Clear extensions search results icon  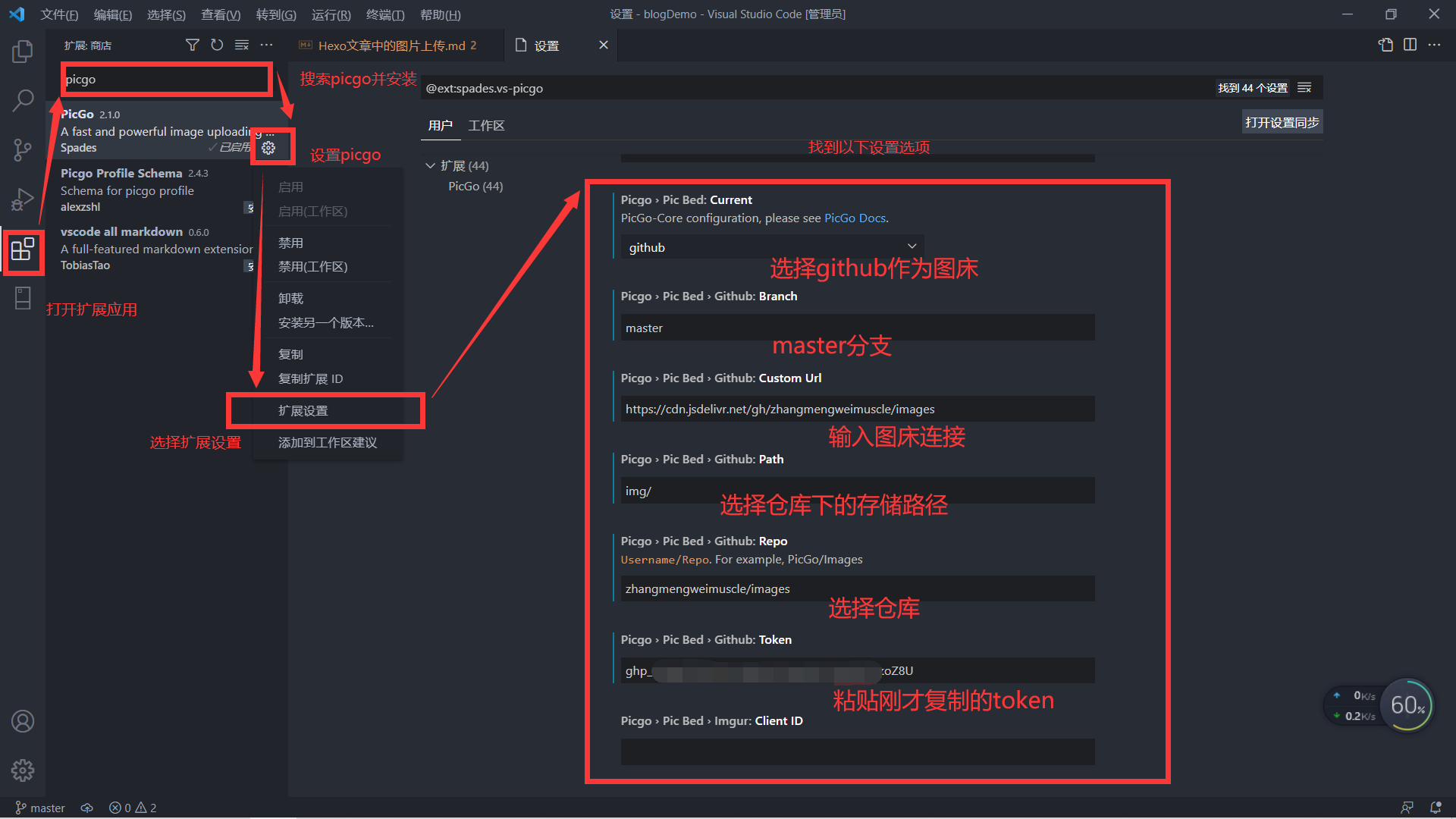(x=242, y=45)
